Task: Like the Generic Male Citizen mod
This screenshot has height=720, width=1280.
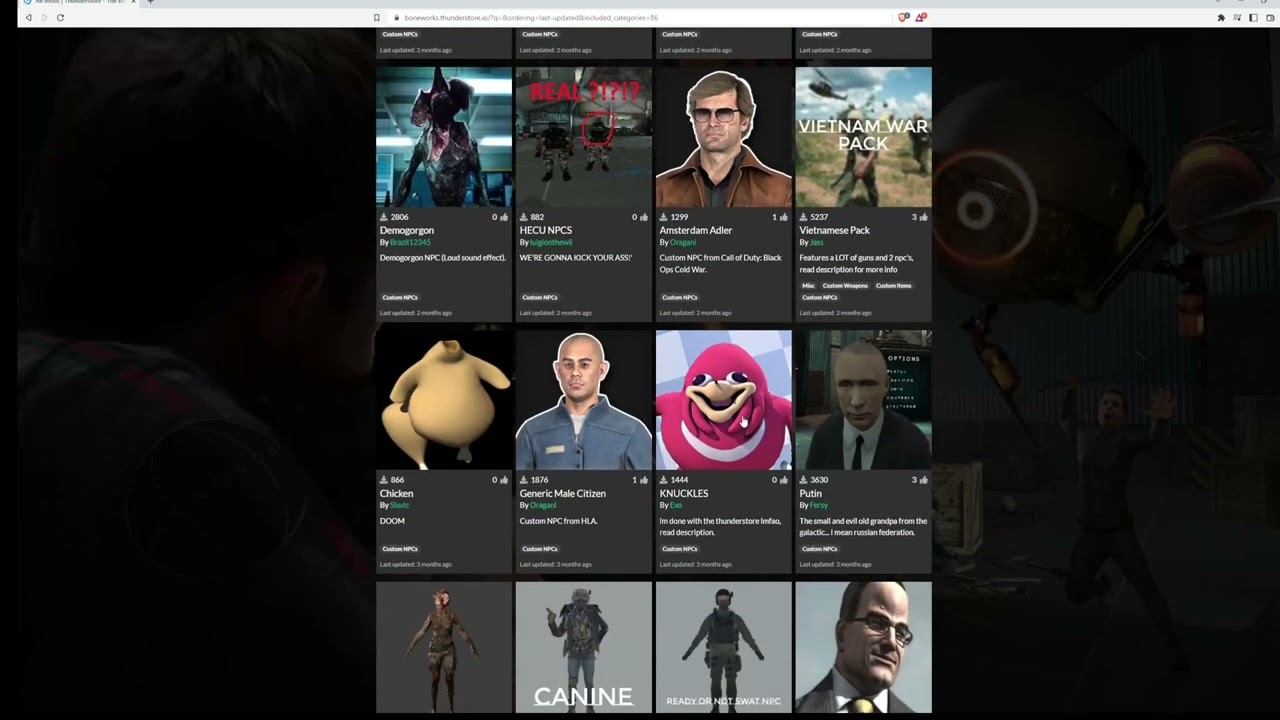Action: pyautogui.click(x=643, y=479)
